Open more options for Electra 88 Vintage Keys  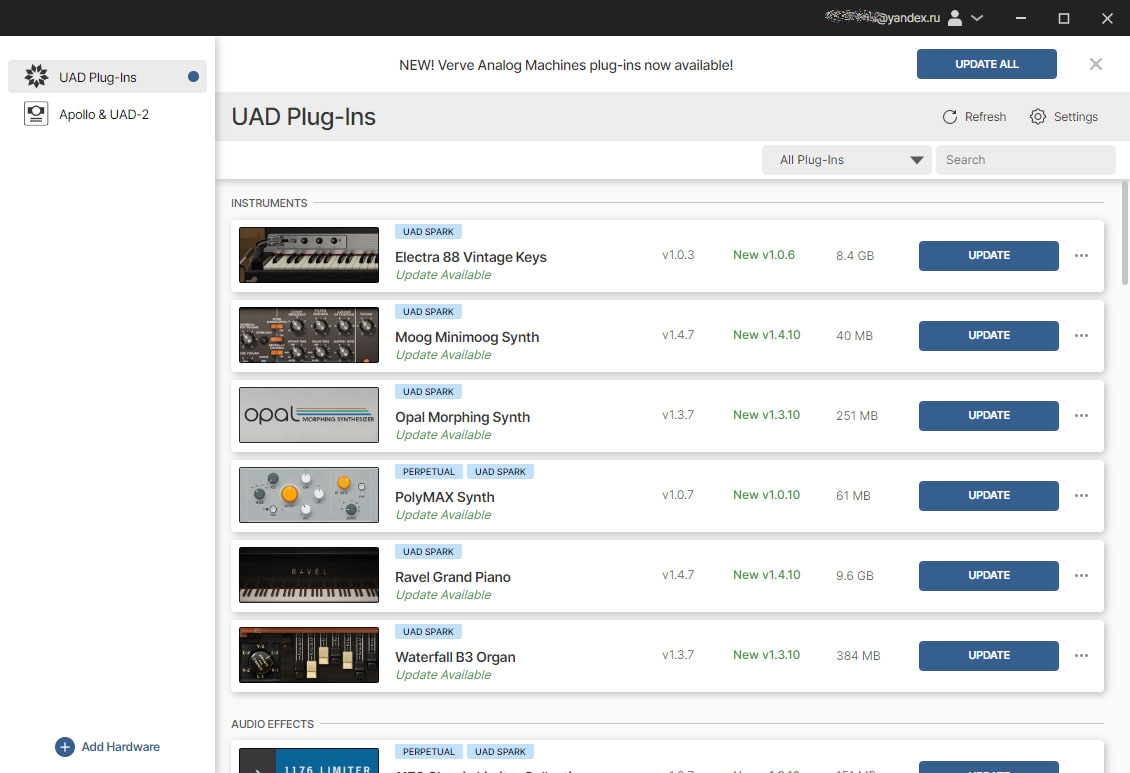click(1081, 256)
